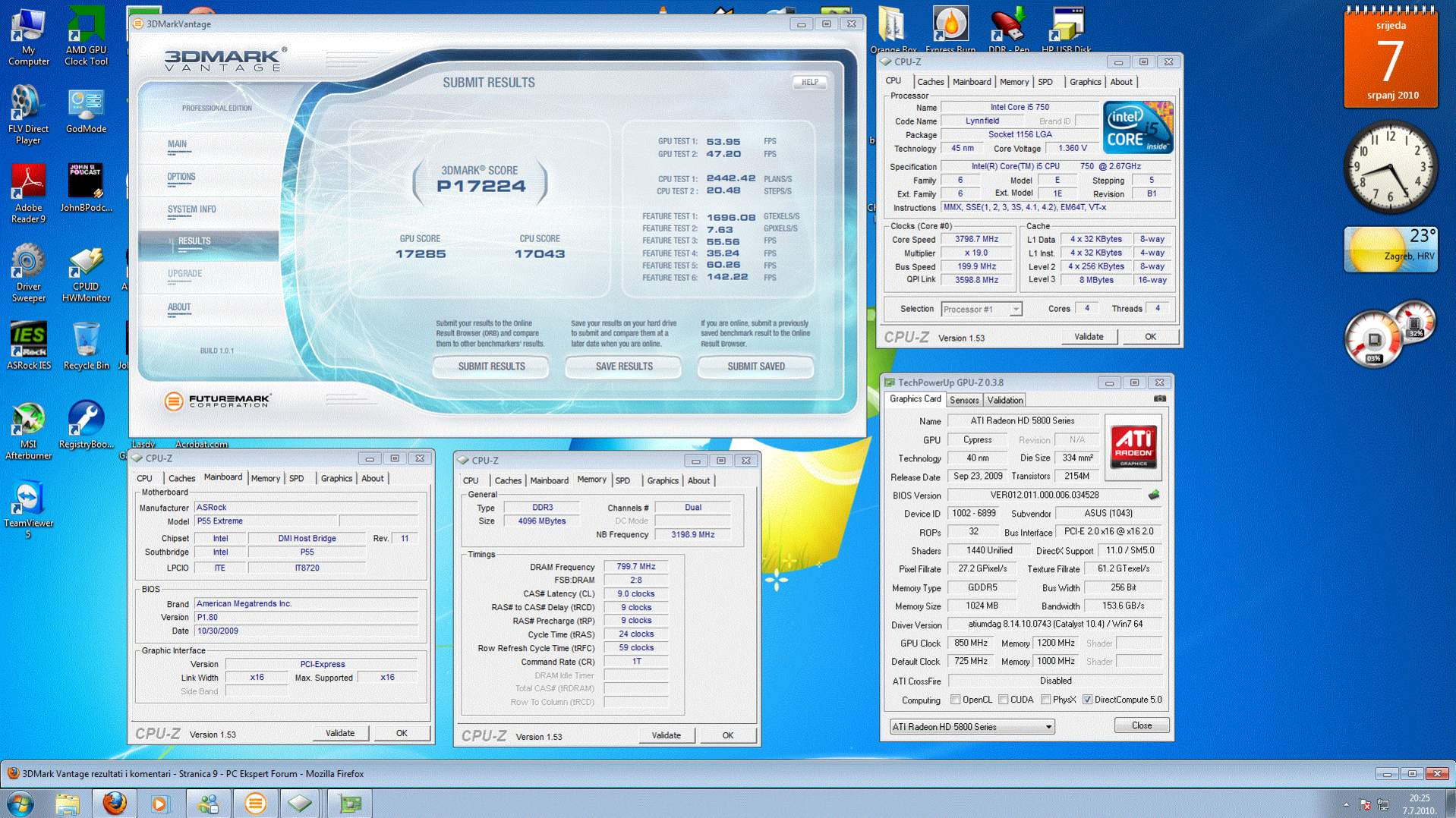Open Firefox from the taskbar
Viewport: 1456px width, 818px height.
115,802
